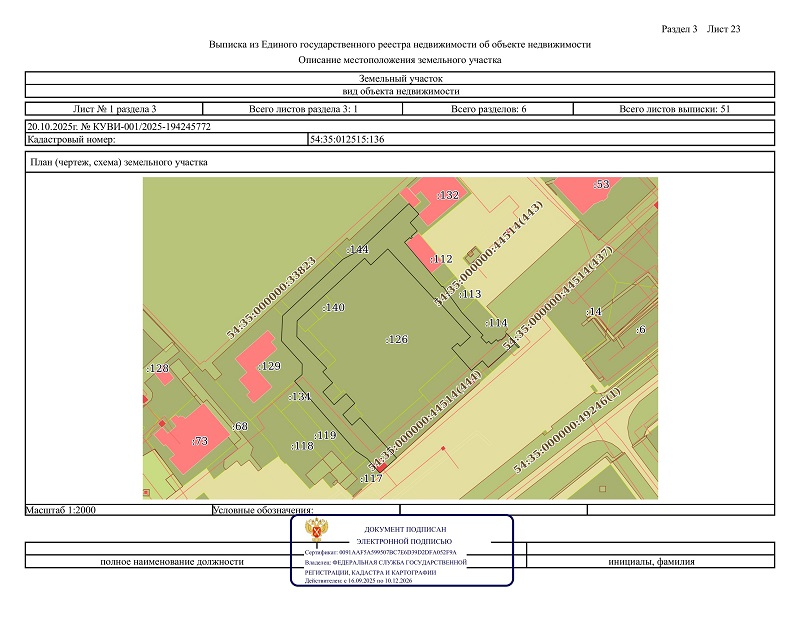Click parcel label :126 on the map
The height and width of the screenshot is (618, 800).
[x=397, y=340]
